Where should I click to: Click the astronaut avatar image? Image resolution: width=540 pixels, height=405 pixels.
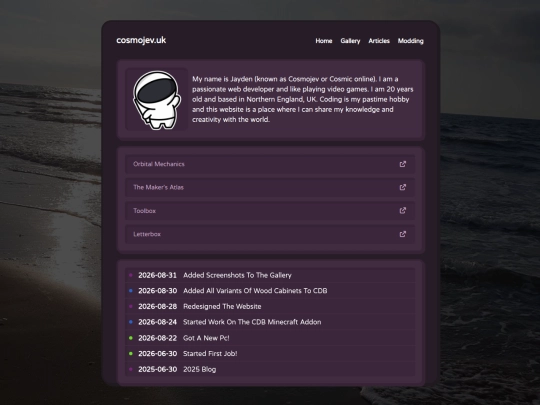(157, 100)
